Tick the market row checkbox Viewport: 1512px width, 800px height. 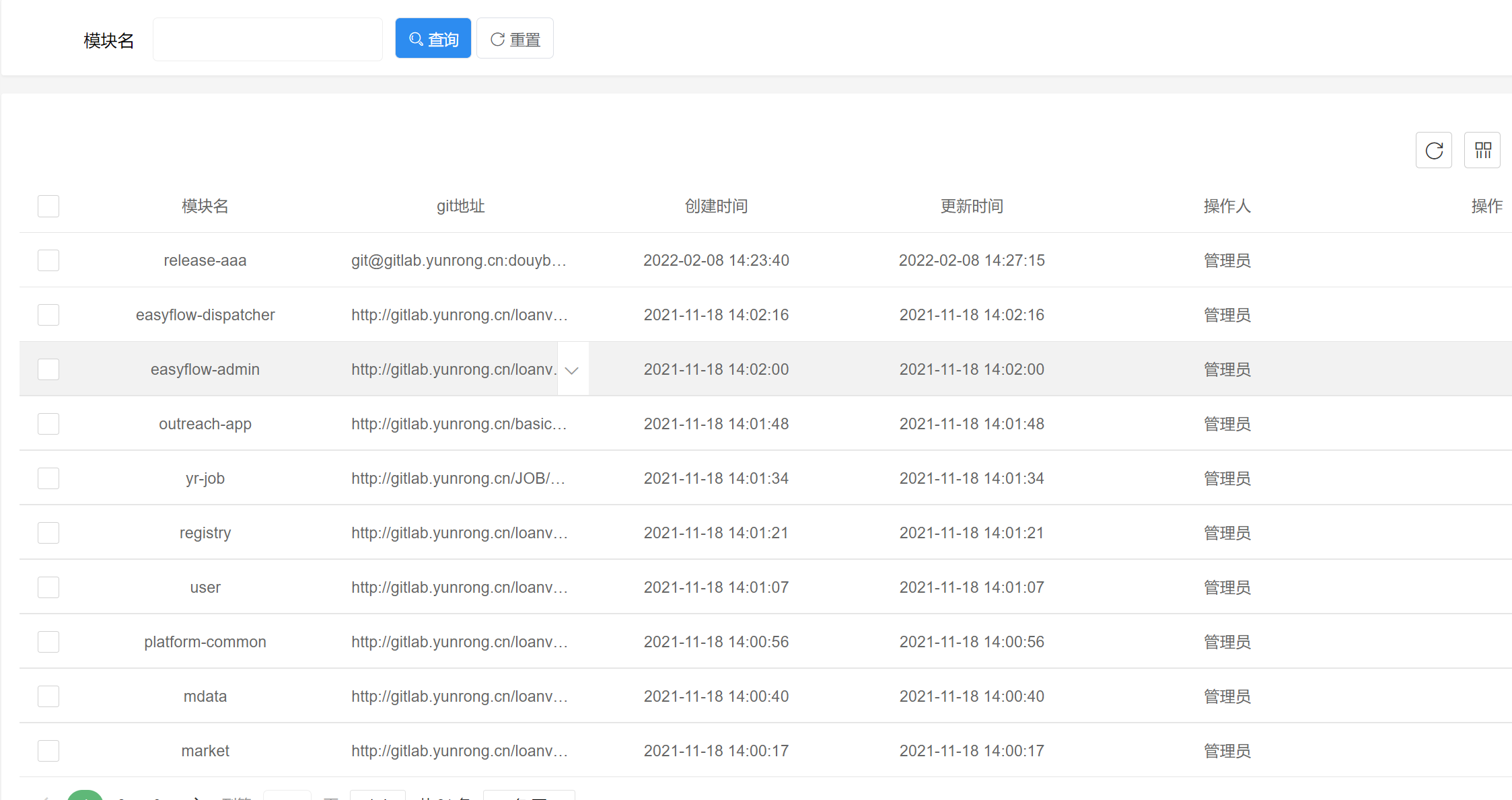click(48, 751)
